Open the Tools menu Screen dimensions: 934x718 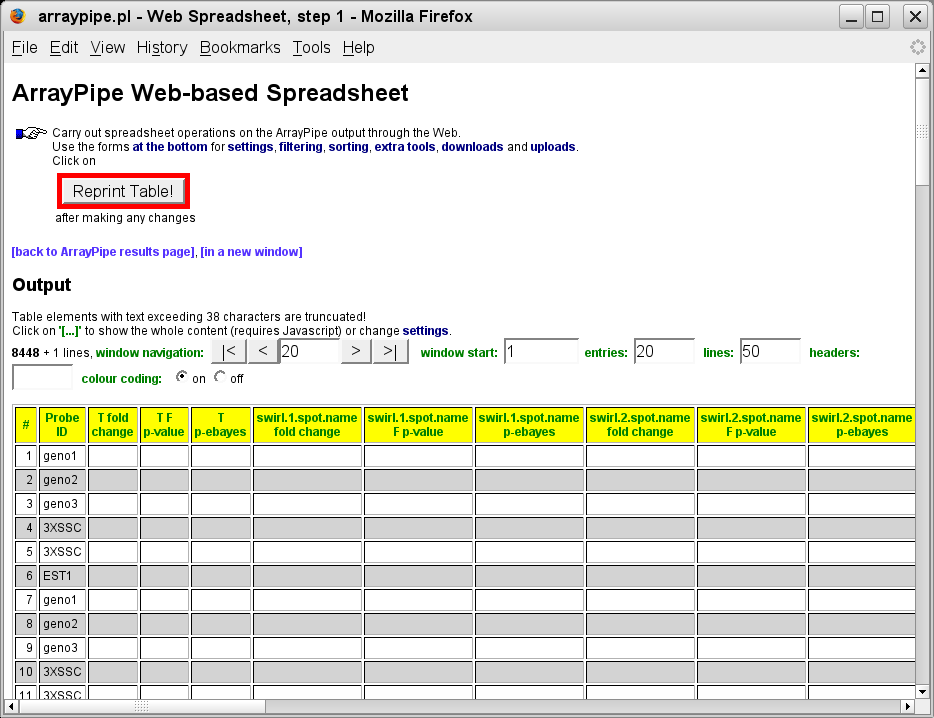tap(312, 48)
